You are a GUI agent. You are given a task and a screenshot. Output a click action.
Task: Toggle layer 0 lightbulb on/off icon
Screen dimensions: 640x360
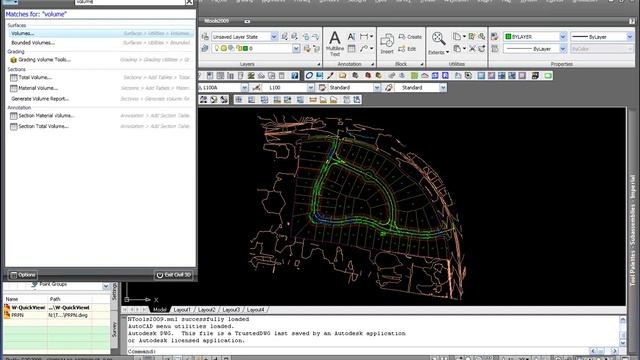click(x=217, y=49)
